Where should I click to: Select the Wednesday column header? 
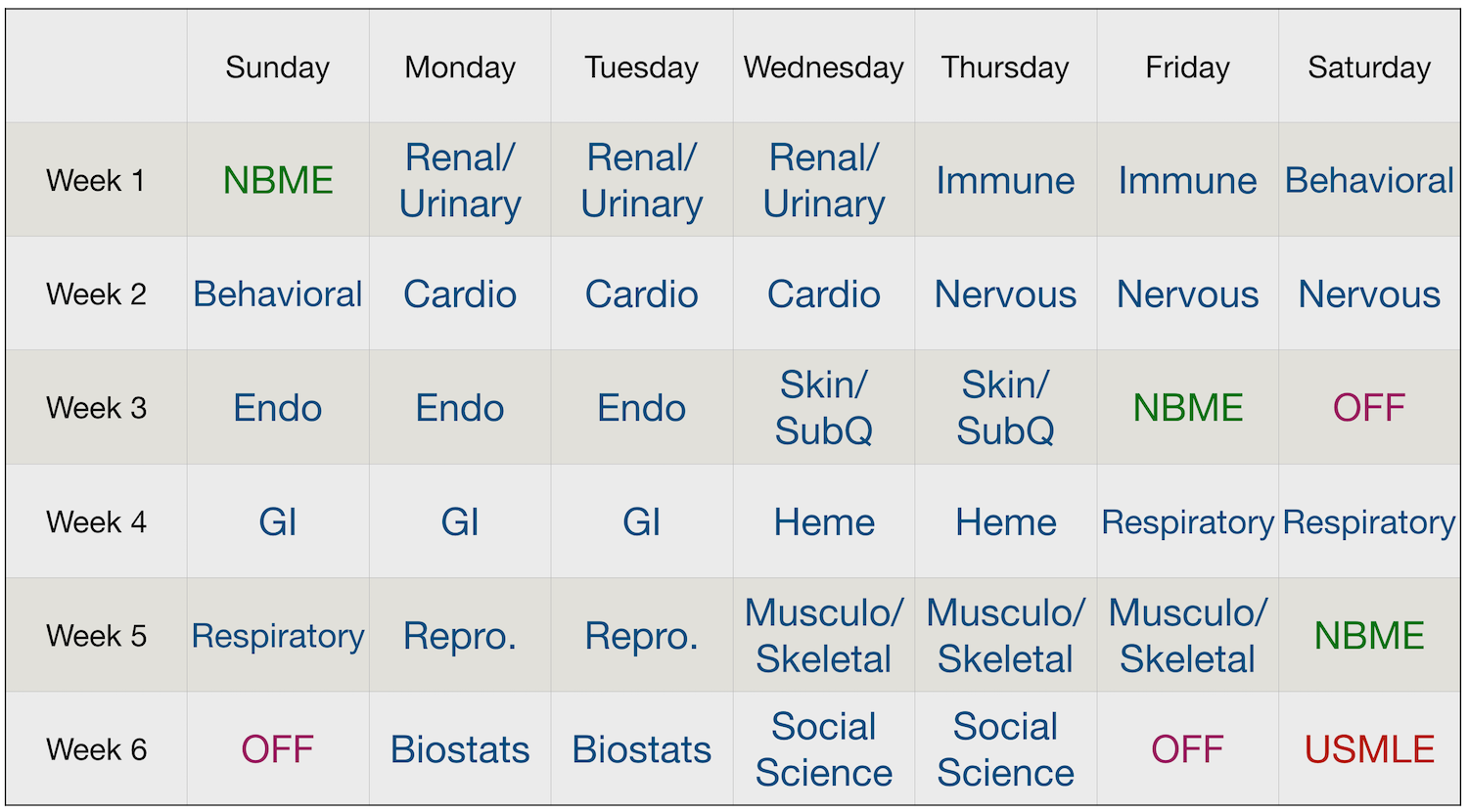pos(823,68)
